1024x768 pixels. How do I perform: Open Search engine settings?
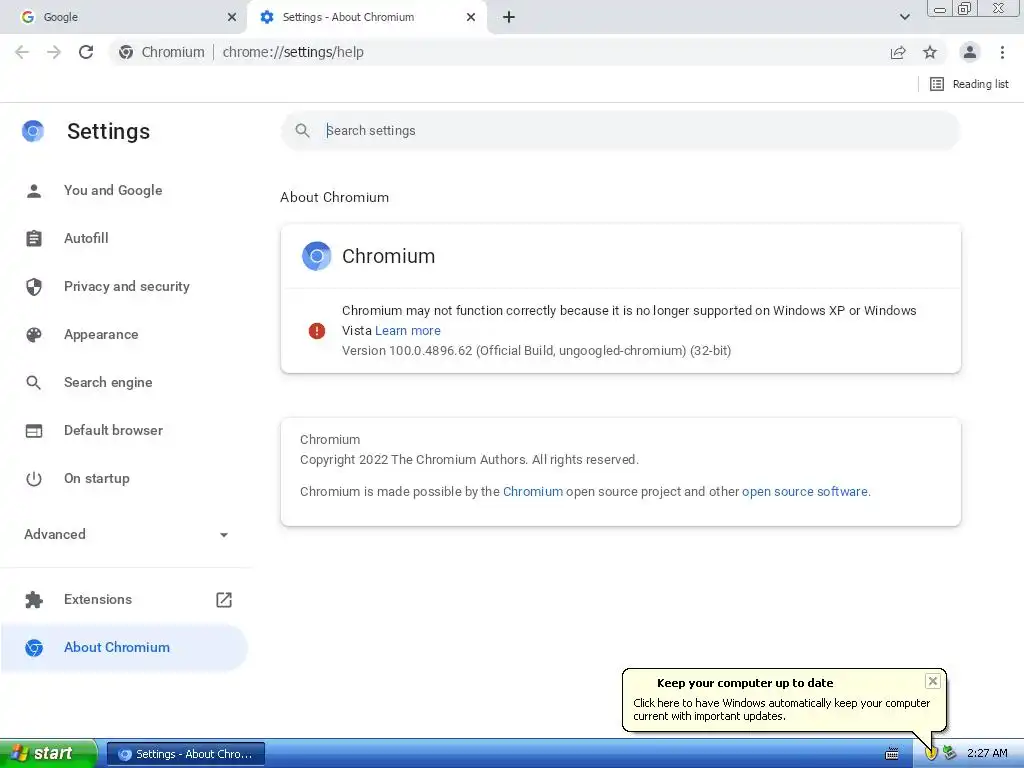[124, 383]
